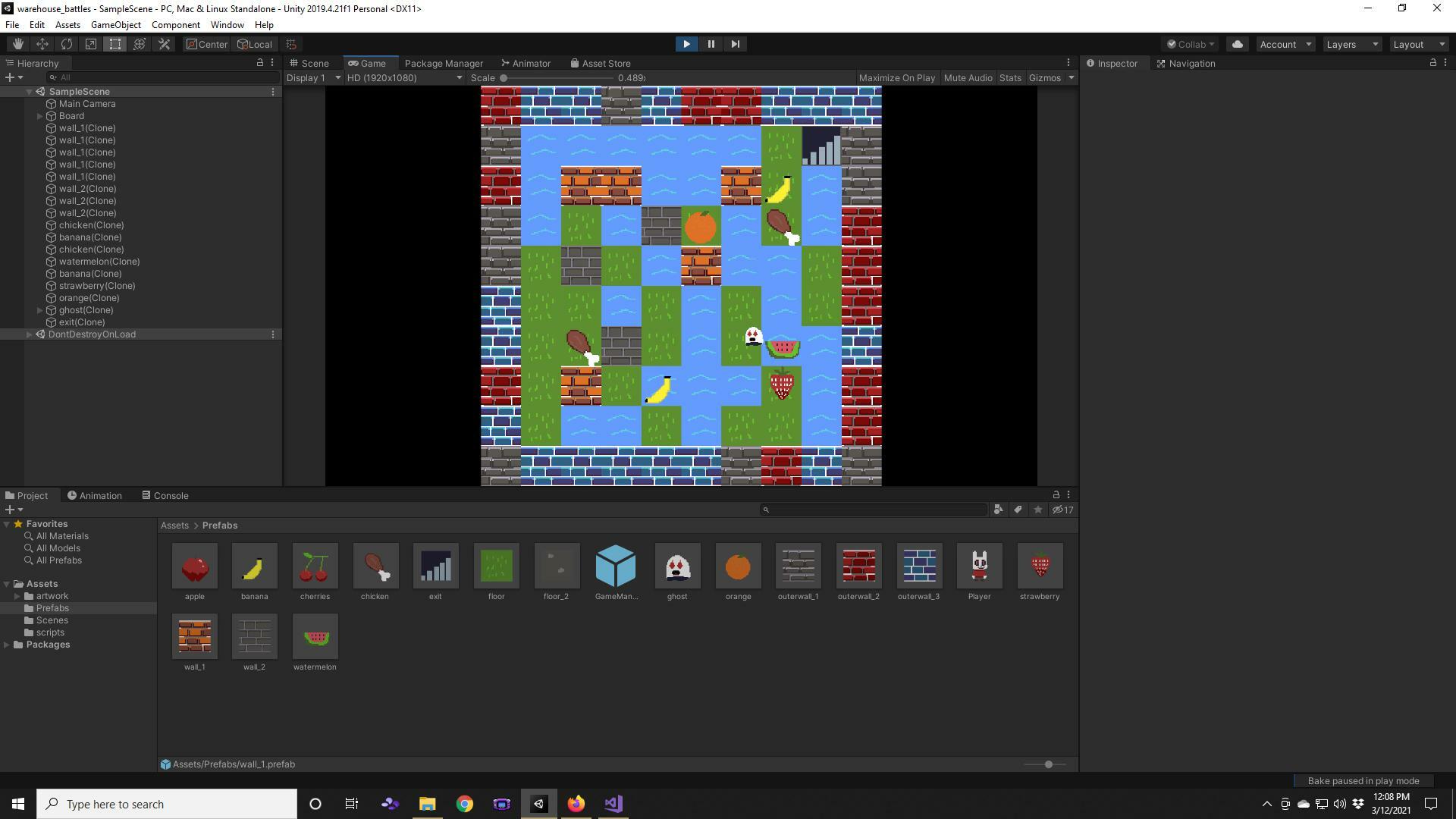The width and height of the screenshot is (1456, 819).
Task: Lock the Inspector panel
Action: [1432, 63]
